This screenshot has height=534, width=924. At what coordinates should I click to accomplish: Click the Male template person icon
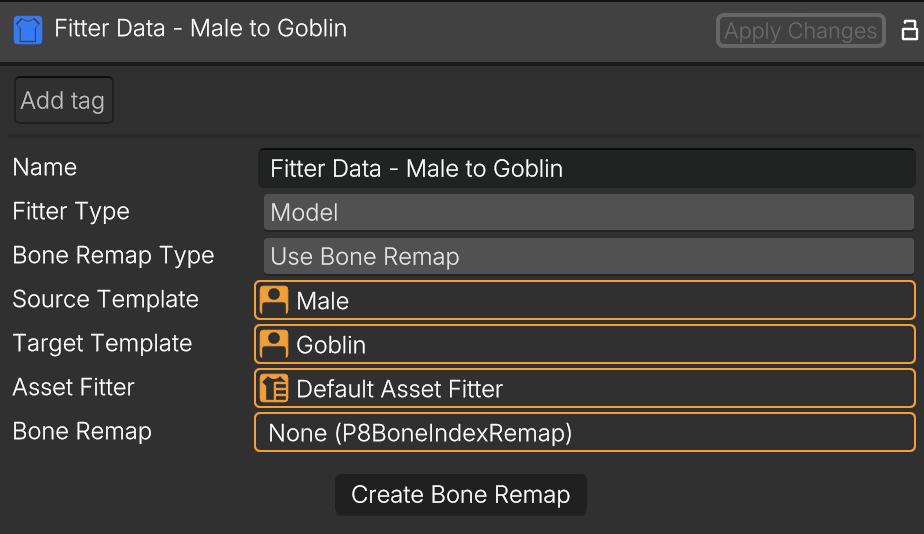click(274, 300)
